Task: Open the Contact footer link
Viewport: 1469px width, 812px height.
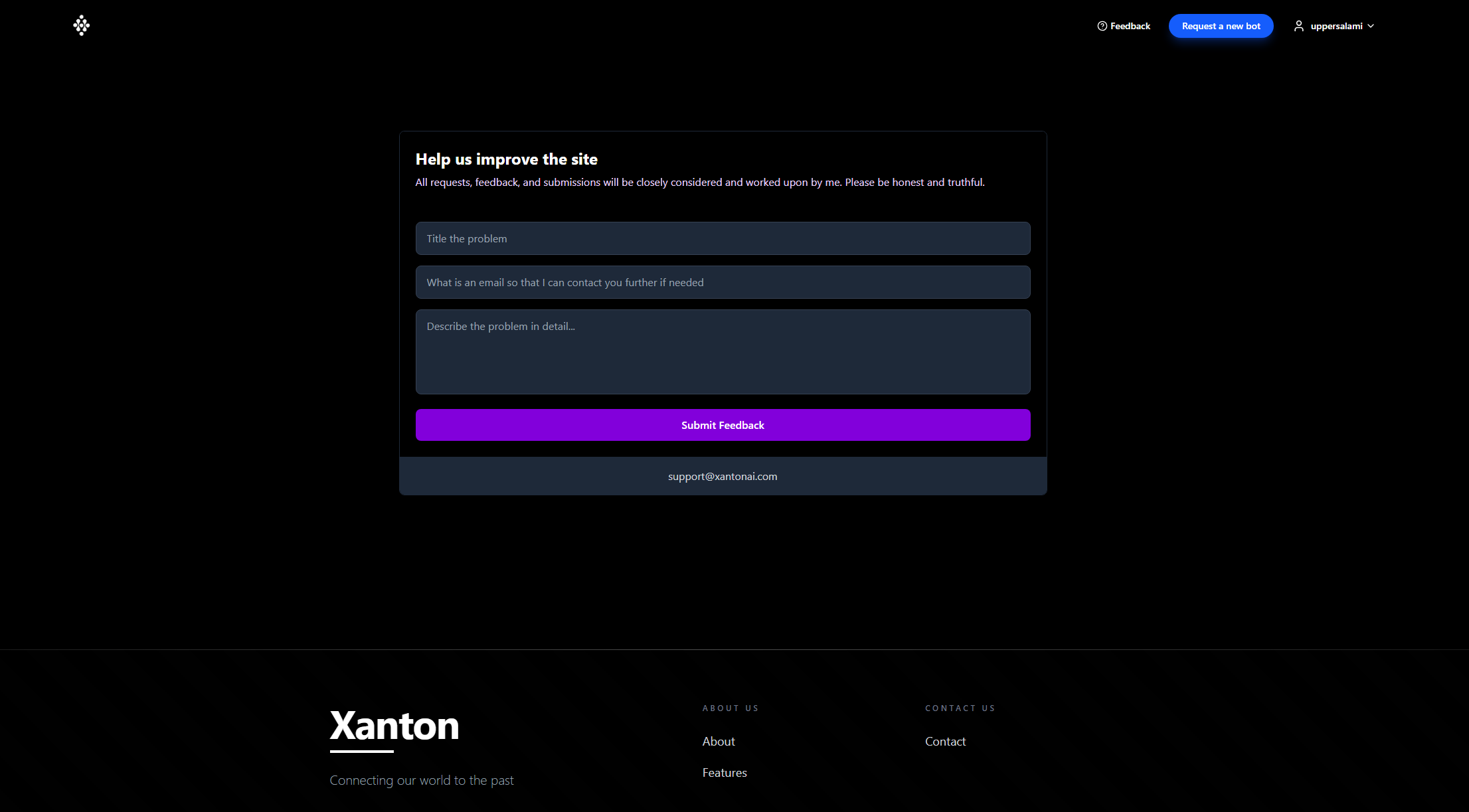Action: [x=945, y=741]
